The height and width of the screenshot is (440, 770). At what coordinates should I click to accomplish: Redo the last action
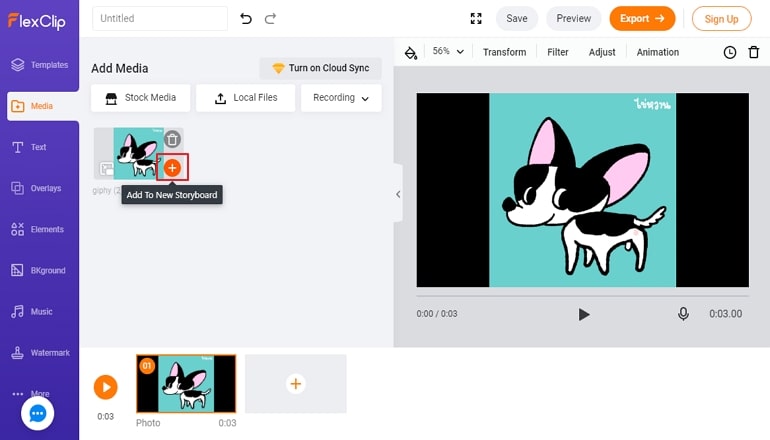[x=270, y=19]
